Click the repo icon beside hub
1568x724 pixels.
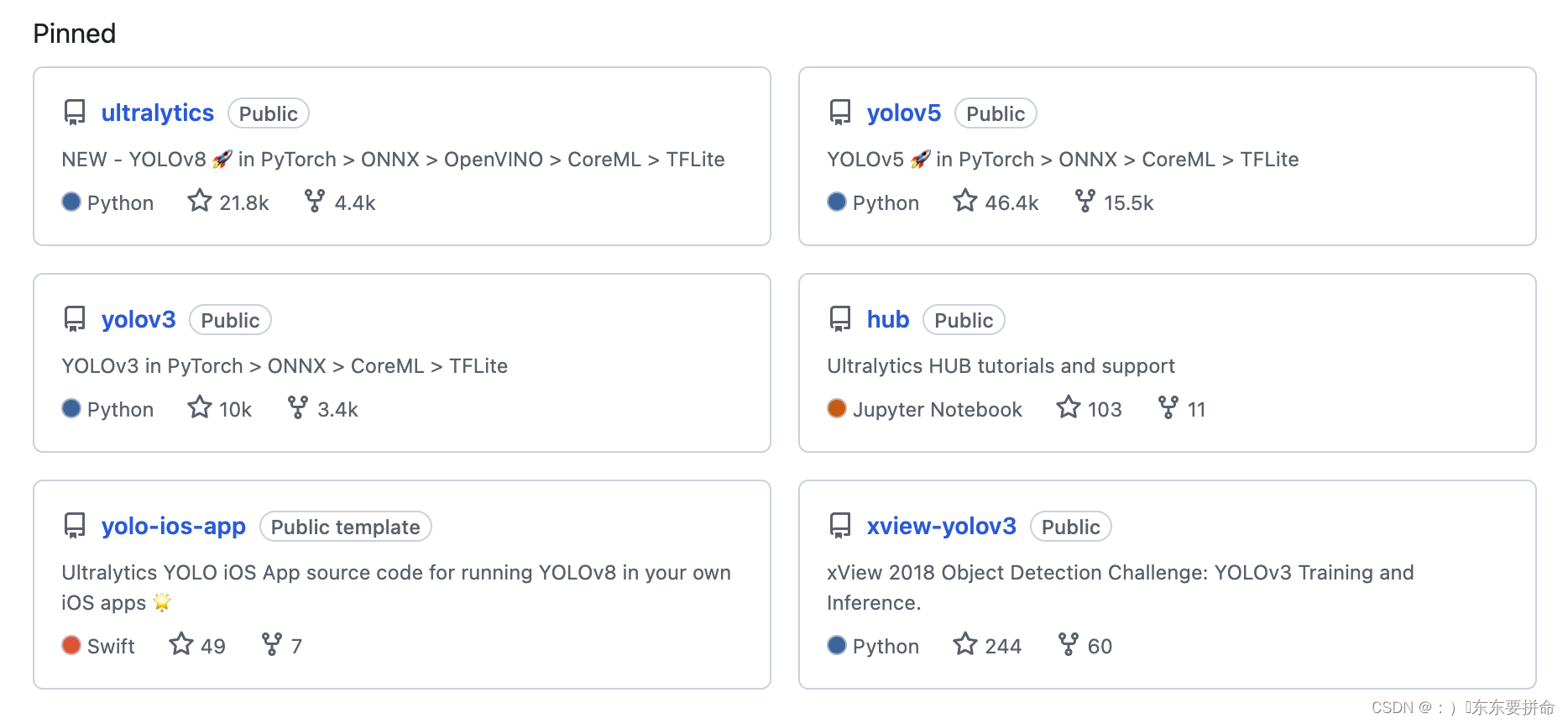(840, 319)
